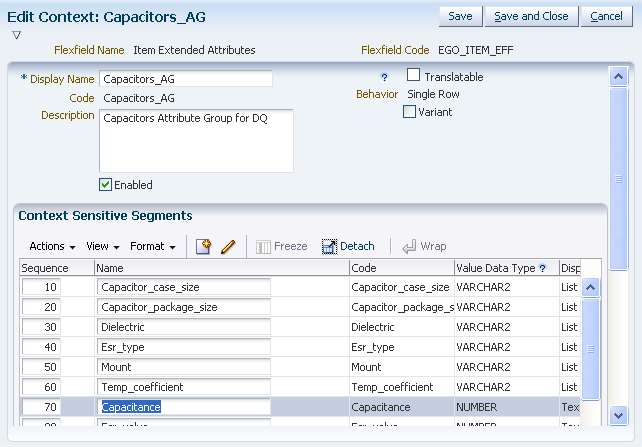The height and width of the screenshot is (447, 642).
Task: Click the Temp_coefficient code cell
Action: tap(402, 387)
